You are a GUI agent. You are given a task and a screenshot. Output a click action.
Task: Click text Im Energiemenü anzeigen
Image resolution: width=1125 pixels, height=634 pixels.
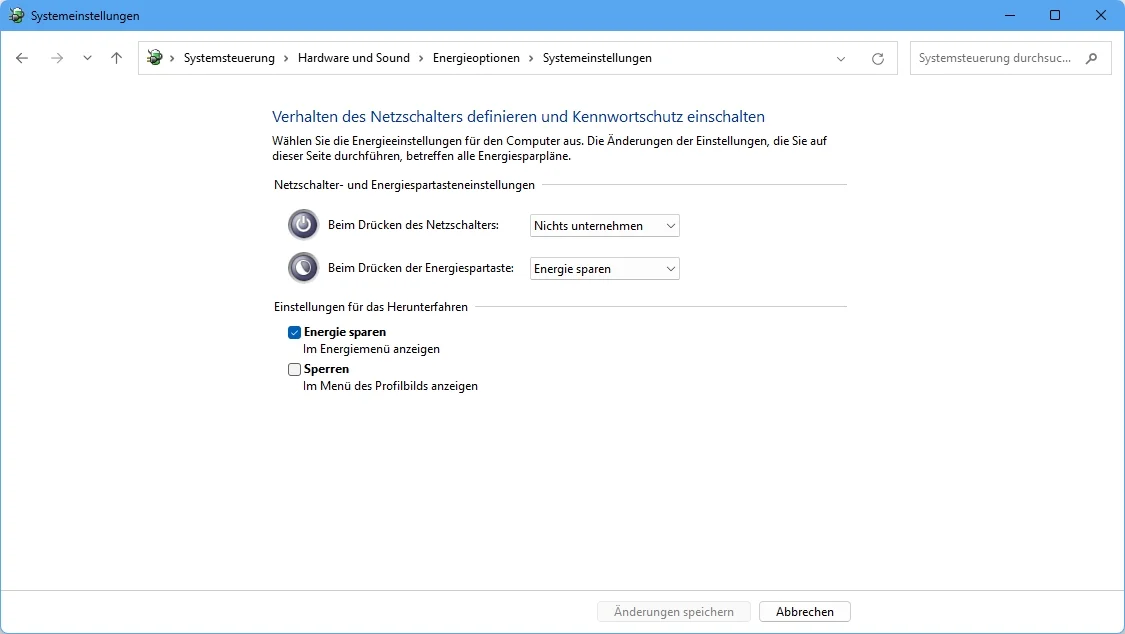pos(371,349)
